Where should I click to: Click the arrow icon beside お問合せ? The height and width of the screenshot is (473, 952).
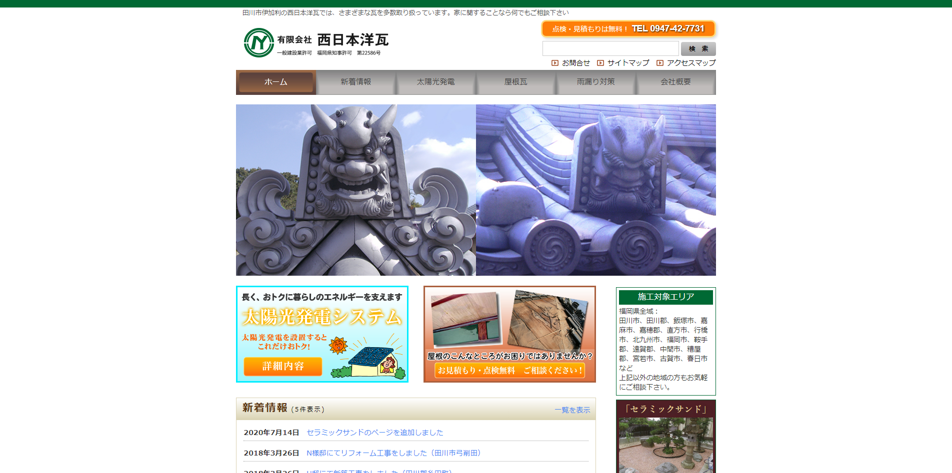555,63
